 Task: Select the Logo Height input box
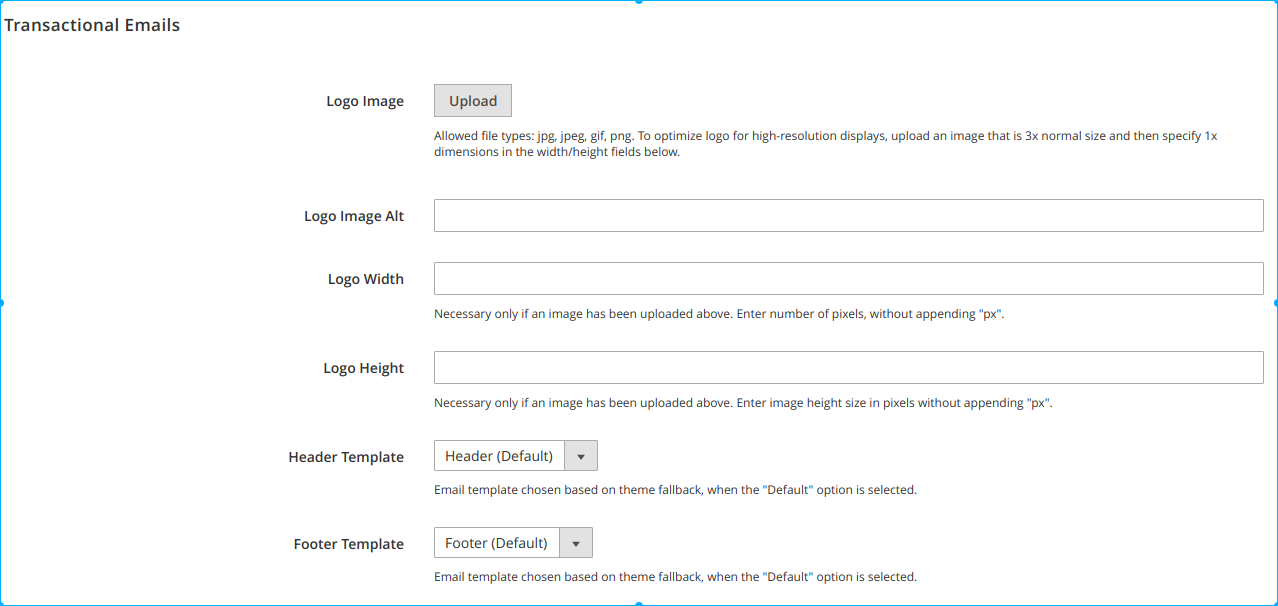[x=848, y=368]
